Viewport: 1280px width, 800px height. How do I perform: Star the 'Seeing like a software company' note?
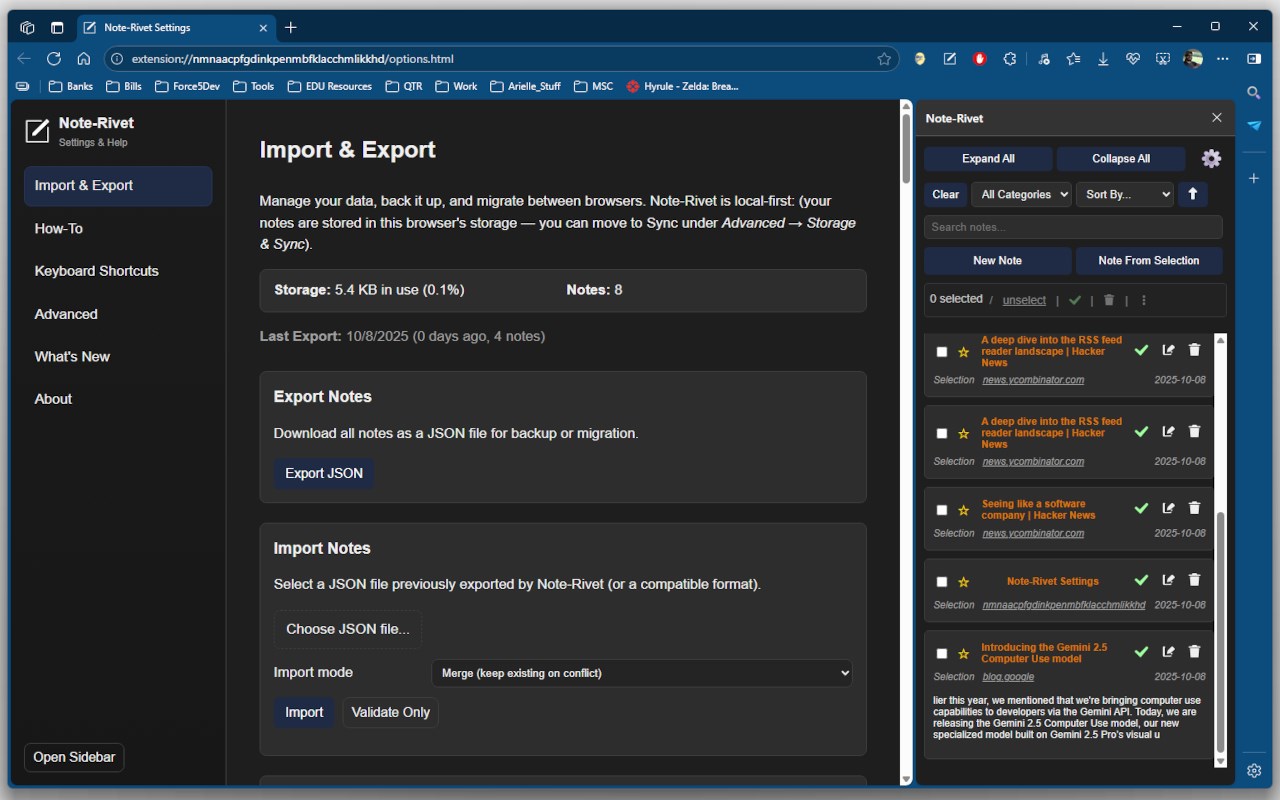(x=964, y=510)
